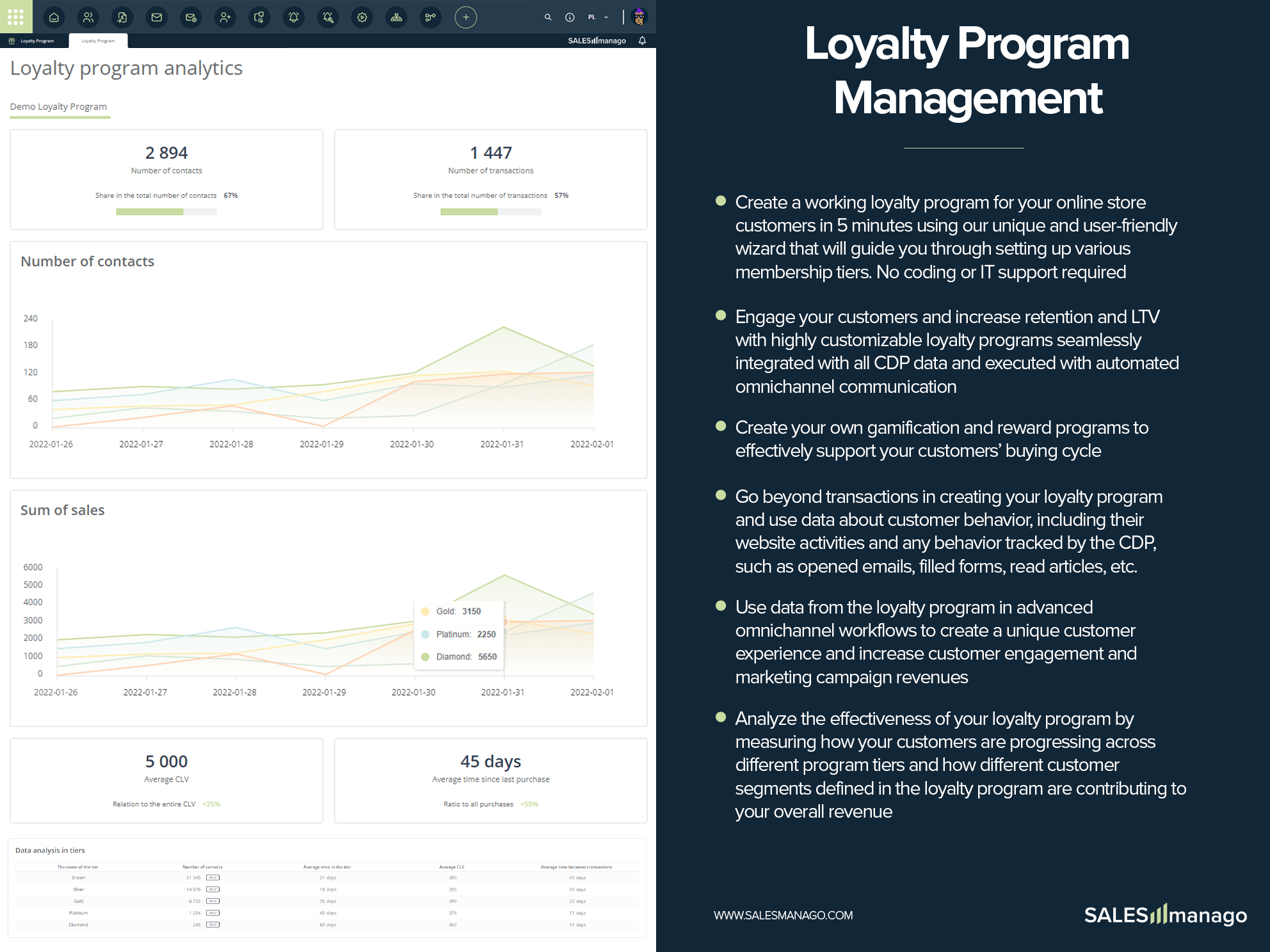Open the settings gear icon
This screenshot has width=1270, height=952.
[362, 17]
